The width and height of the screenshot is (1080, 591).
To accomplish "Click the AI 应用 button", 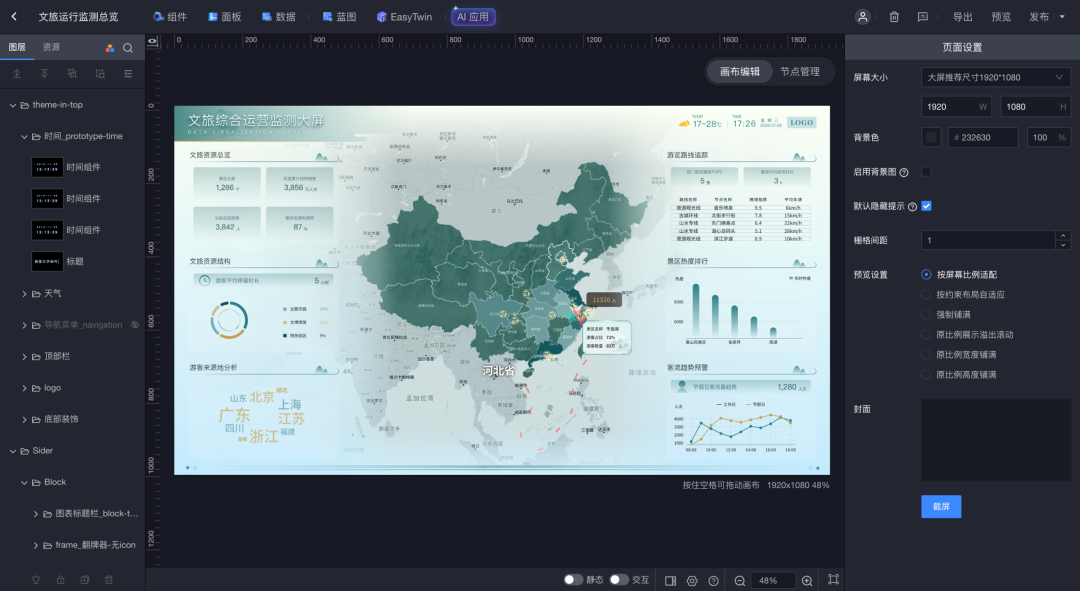I will 473,17.
